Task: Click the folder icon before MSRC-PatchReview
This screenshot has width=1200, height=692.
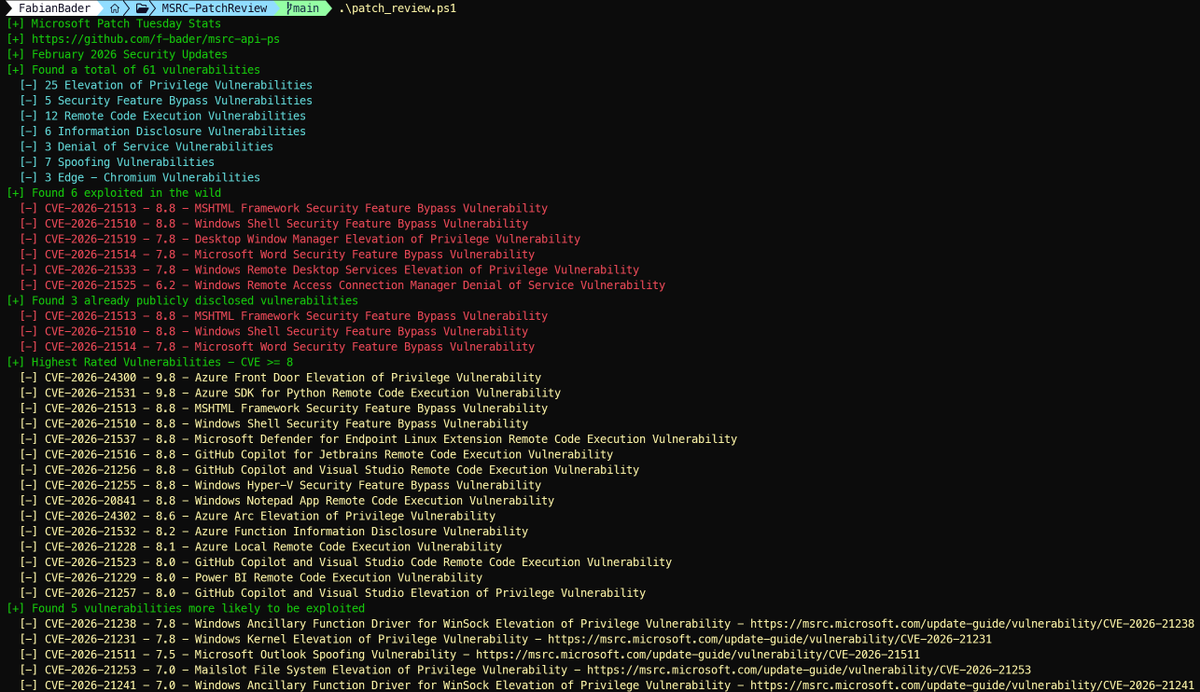Action: click(x=144, y=8)
